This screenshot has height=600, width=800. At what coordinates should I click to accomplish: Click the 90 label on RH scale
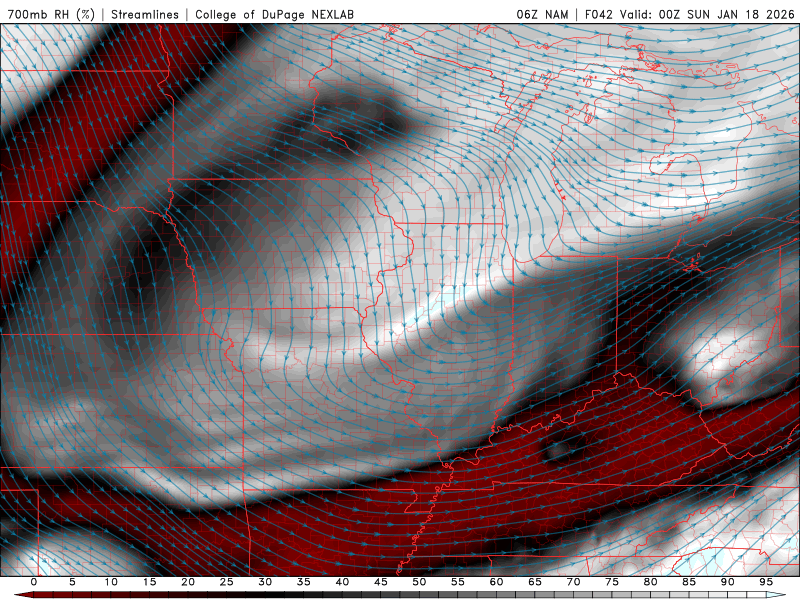[x=727, y=582]
